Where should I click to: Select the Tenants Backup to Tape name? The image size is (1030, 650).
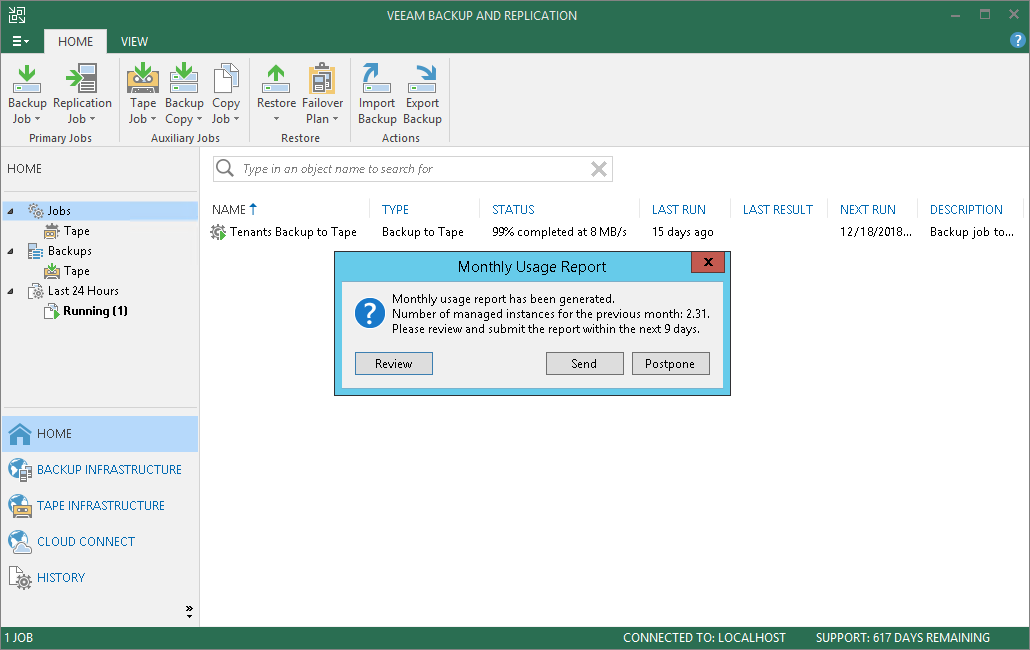click(x=293, y=232)
